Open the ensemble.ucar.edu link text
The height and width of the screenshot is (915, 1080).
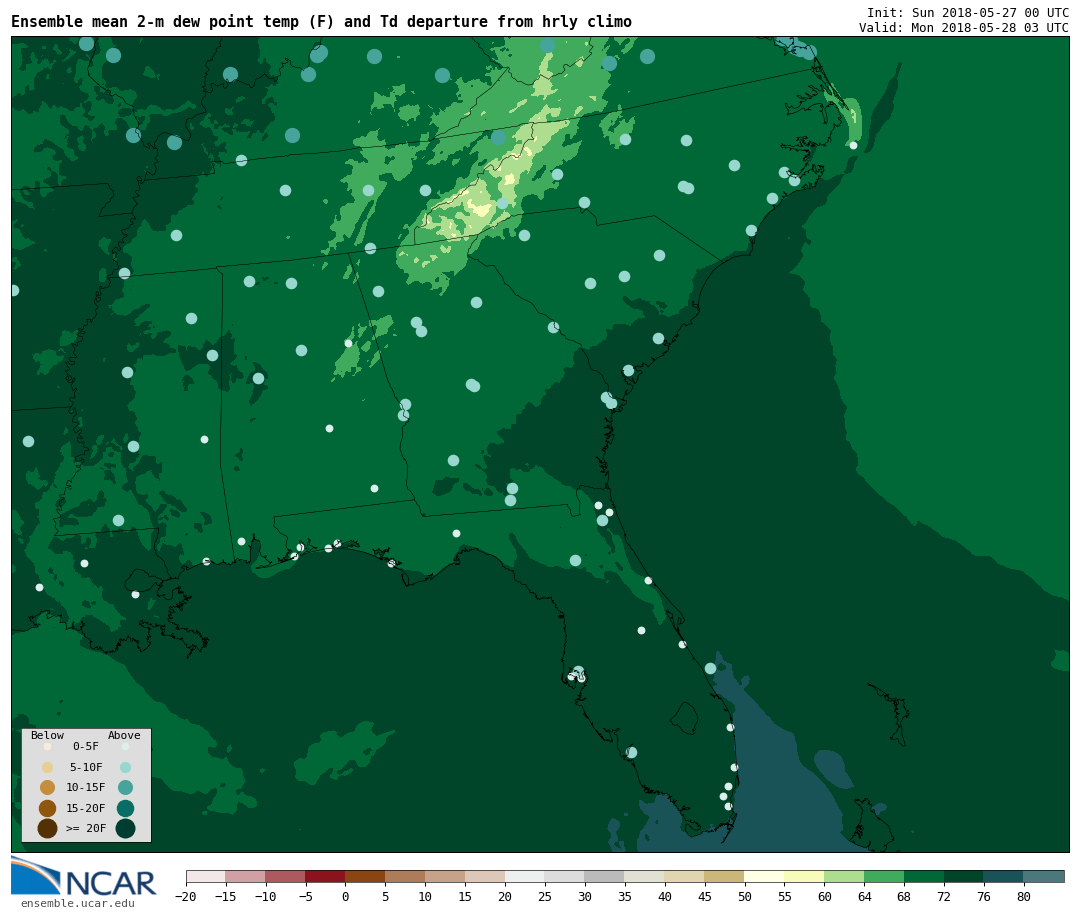coord(78,903)
